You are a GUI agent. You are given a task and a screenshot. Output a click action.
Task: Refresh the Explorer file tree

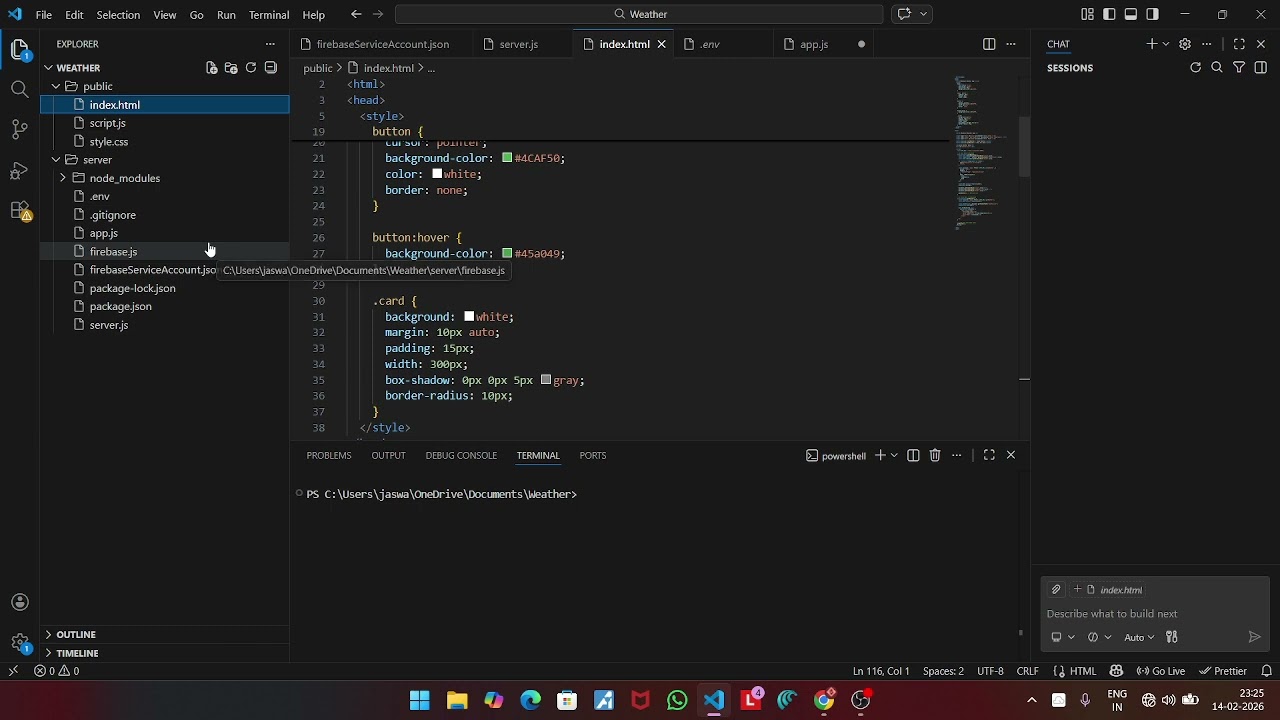[251, 68]
